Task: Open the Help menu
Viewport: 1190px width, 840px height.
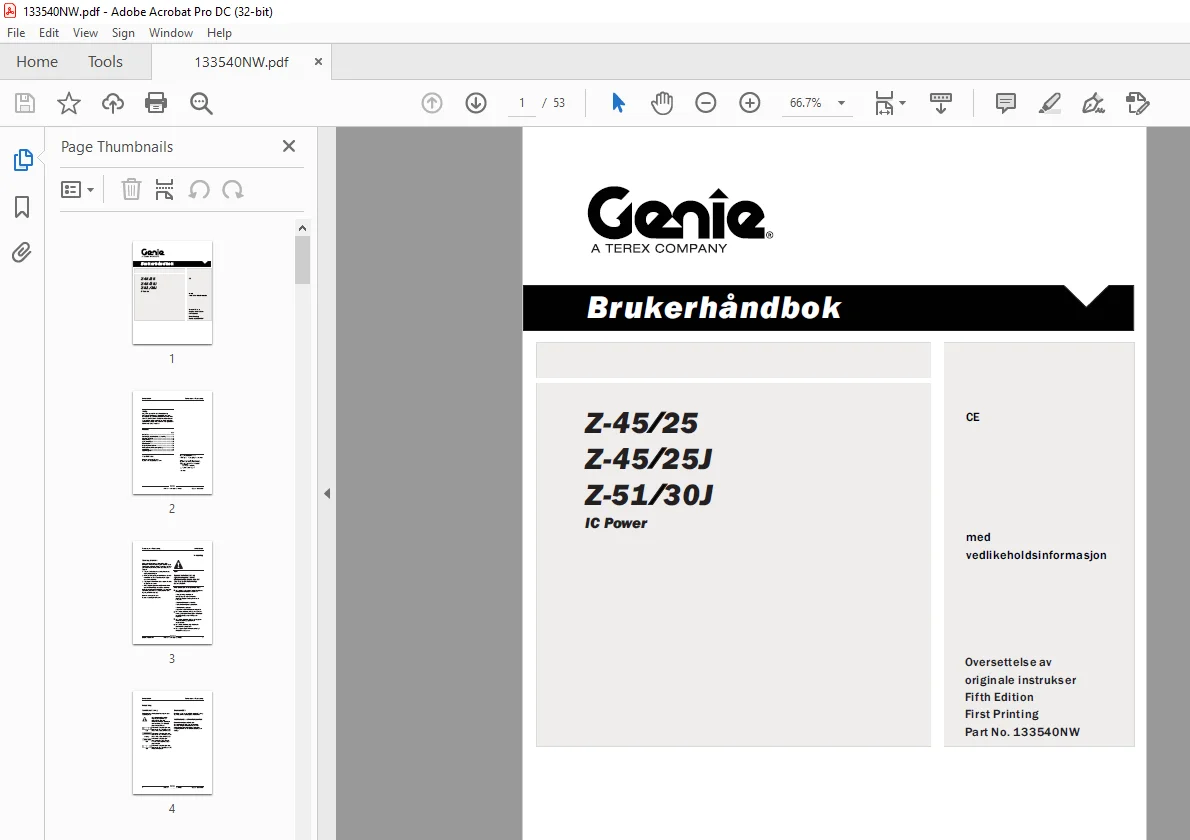Action: click(x=219, y=33)
